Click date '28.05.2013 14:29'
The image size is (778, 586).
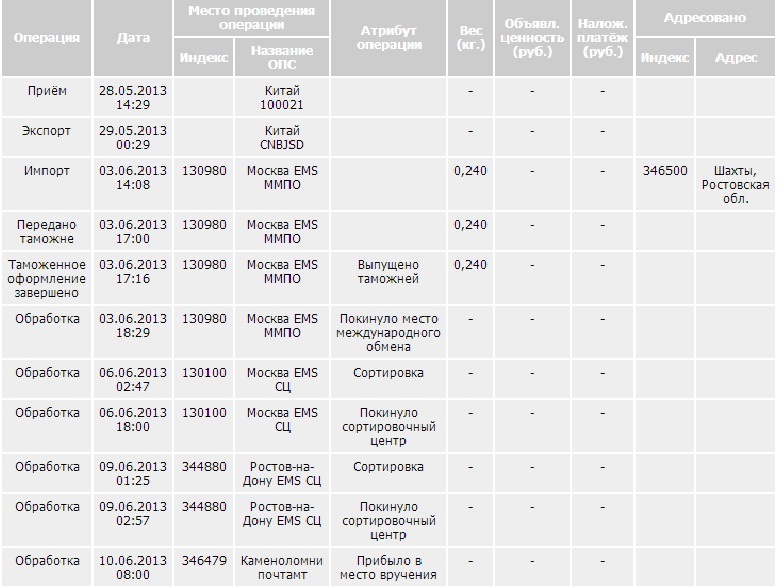pyautogui.click(x=132, y=98)
